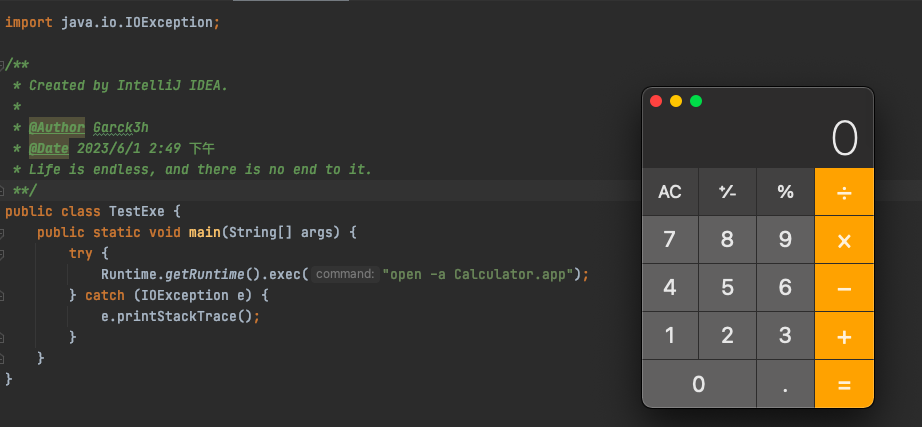Tap digit 7 on the Calculator keypad
The height and width of the screenshot is (427, 922).
(x=670, y=240)
